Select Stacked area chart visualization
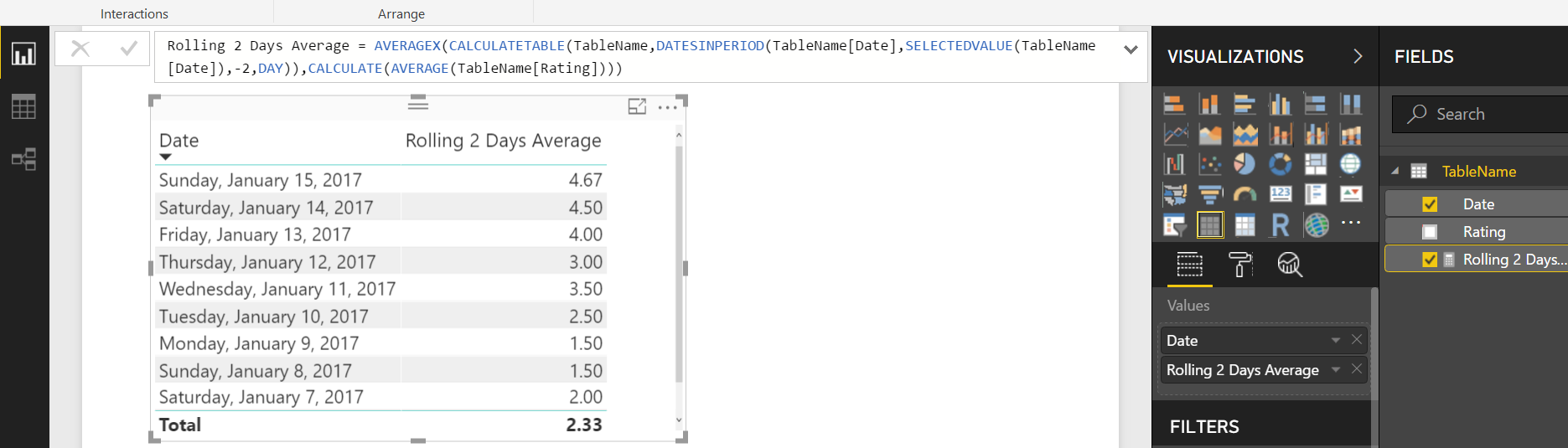1568x448 pixels. point(1245,134)
